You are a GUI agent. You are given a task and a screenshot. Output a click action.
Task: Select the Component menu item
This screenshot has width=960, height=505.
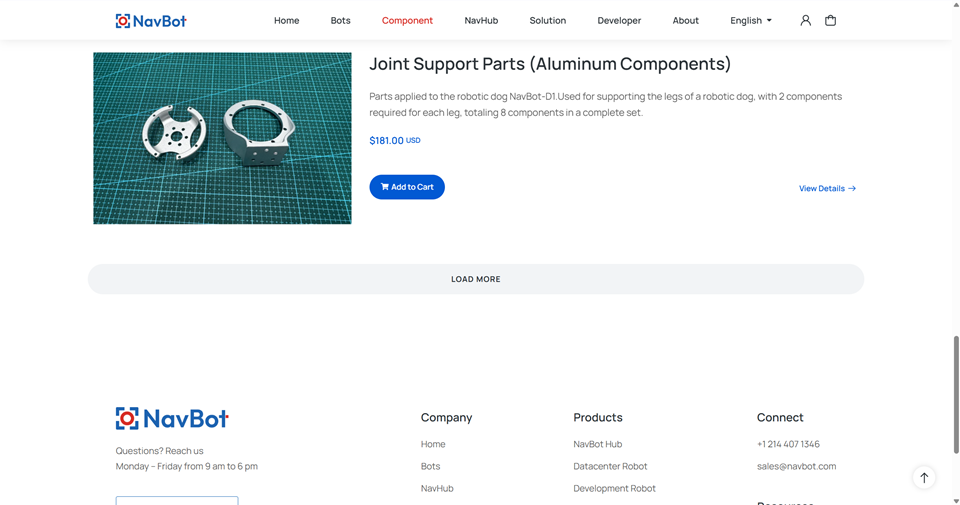407,20
